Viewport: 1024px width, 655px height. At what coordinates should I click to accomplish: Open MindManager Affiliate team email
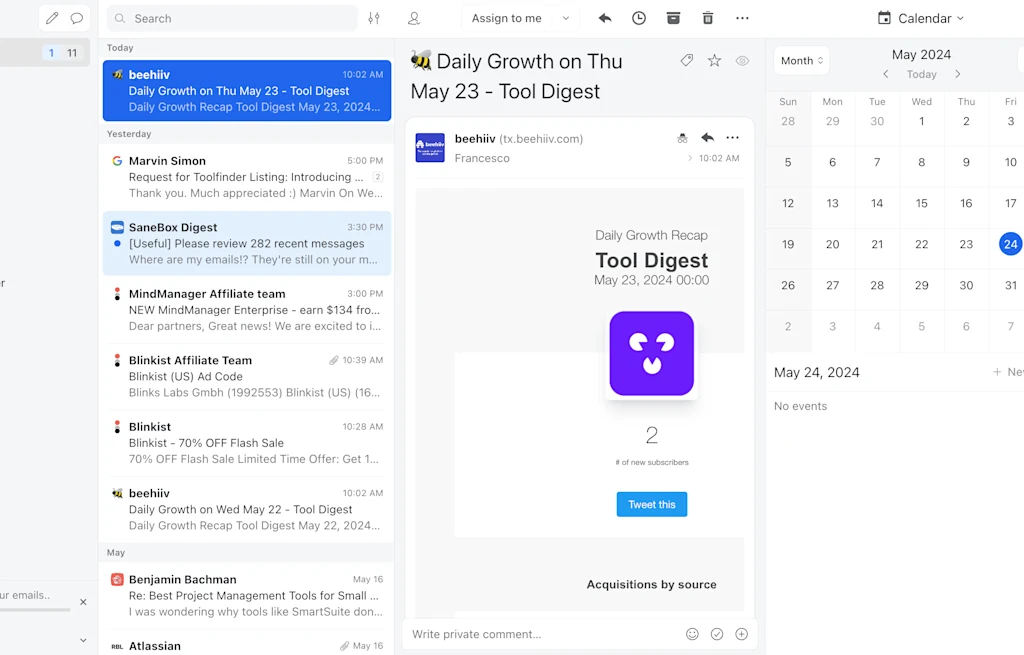pyautogui.click(x=247, y=310)
